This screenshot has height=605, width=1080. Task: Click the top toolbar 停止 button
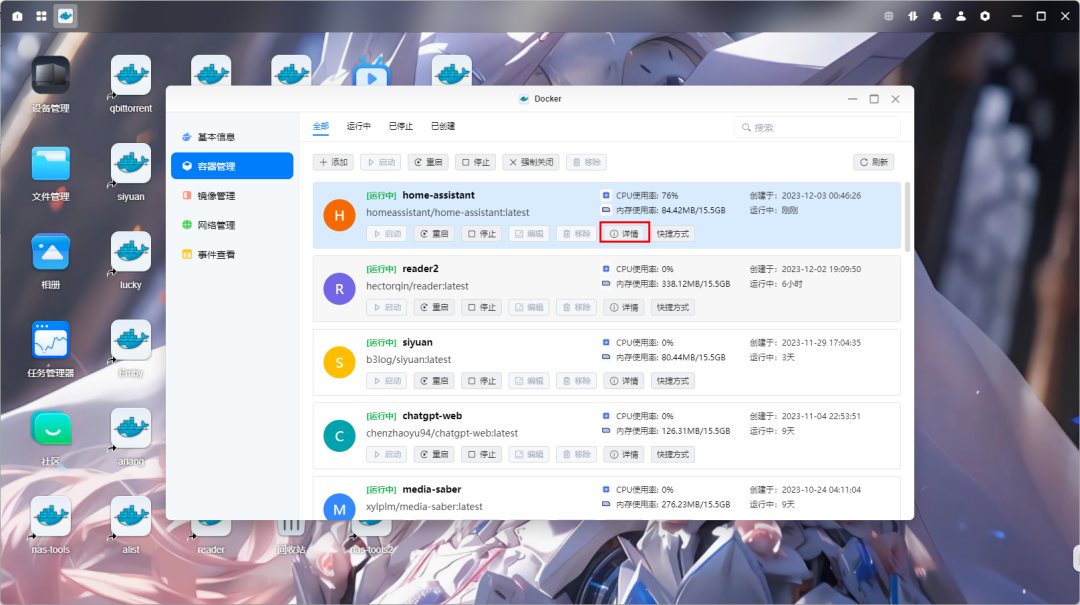(475, 162)
